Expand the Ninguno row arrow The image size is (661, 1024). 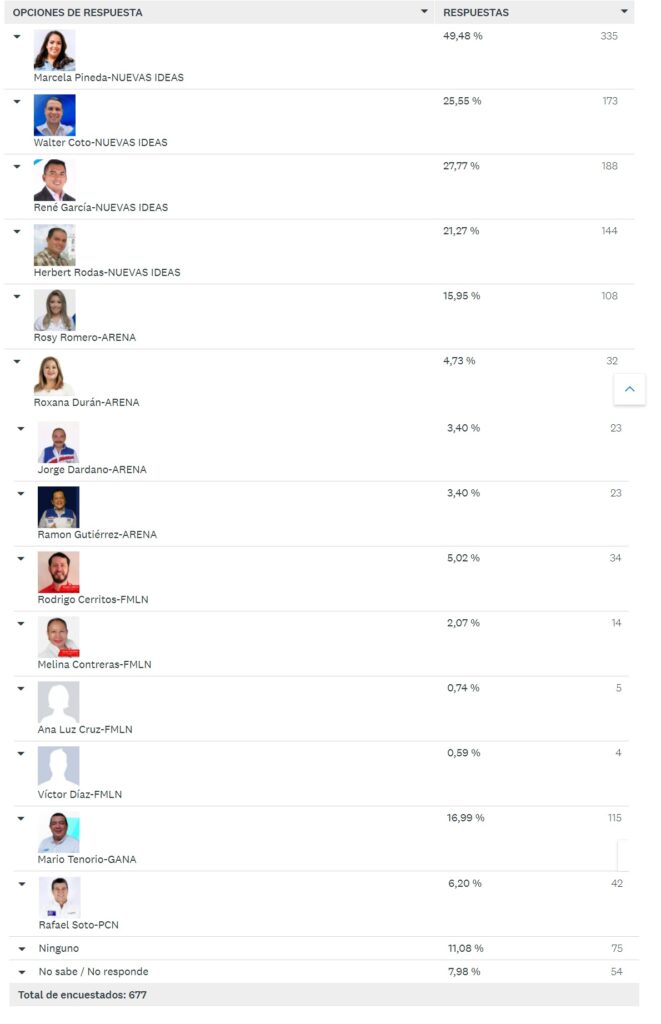[22, 949]
